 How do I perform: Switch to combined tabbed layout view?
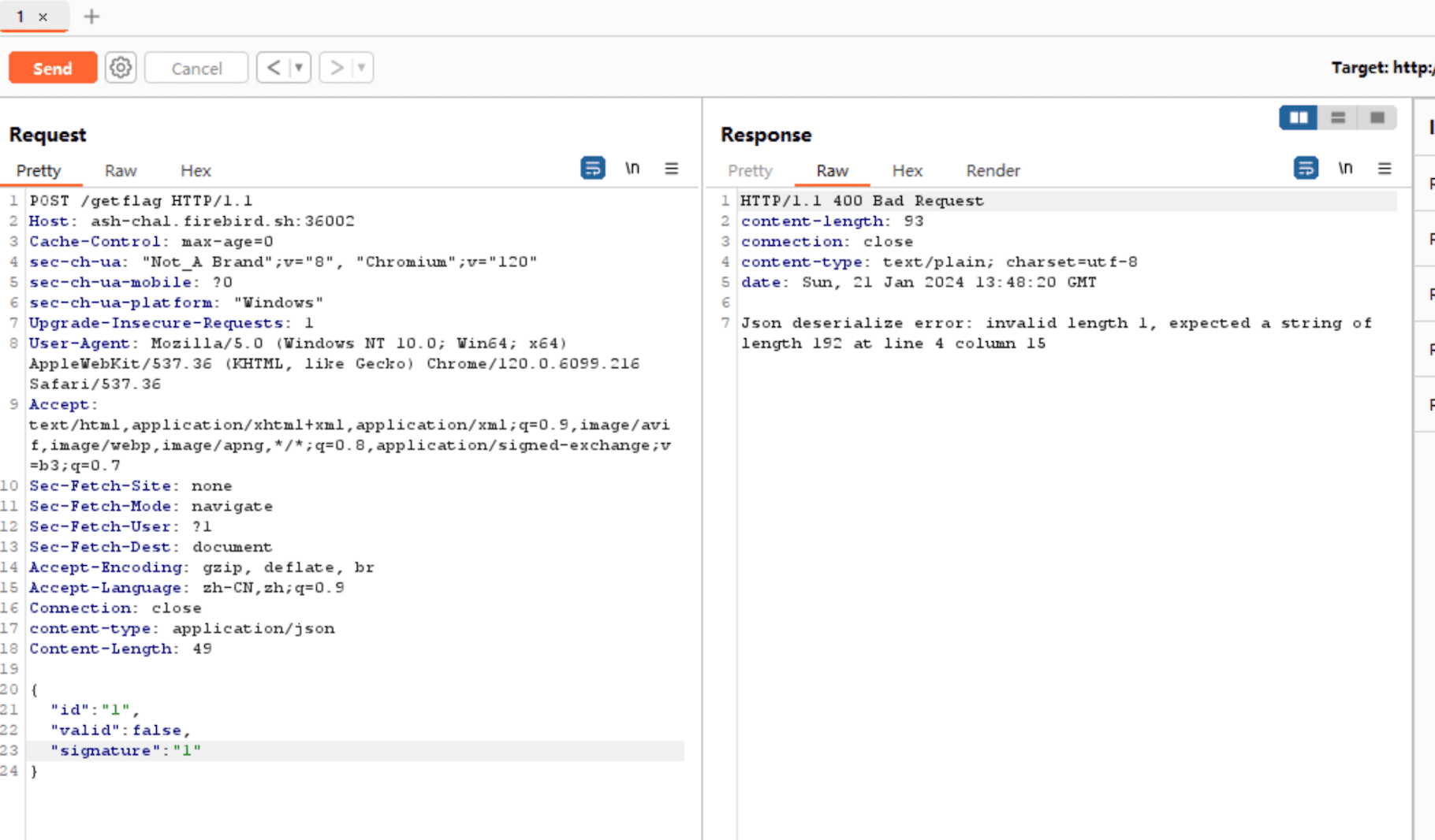(1377, 117)
